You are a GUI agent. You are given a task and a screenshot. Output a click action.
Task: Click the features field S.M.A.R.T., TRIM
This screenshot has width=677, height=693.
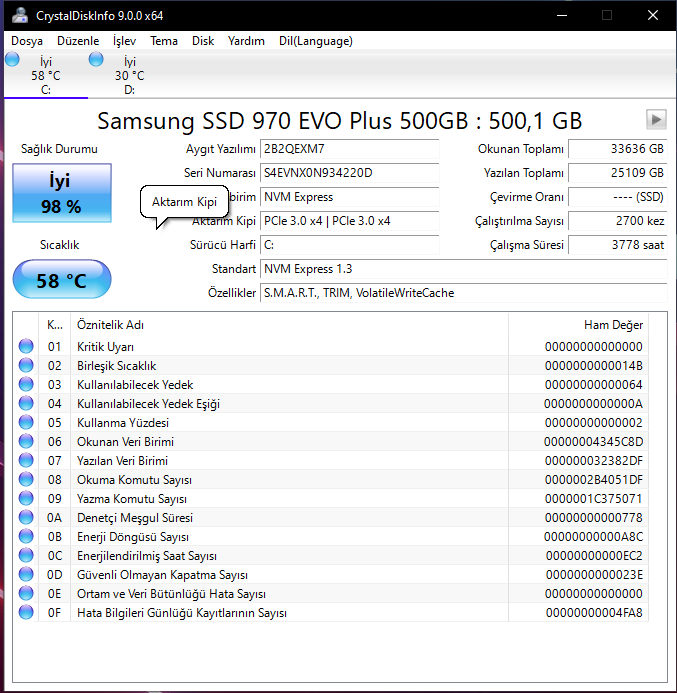[464, 293]
